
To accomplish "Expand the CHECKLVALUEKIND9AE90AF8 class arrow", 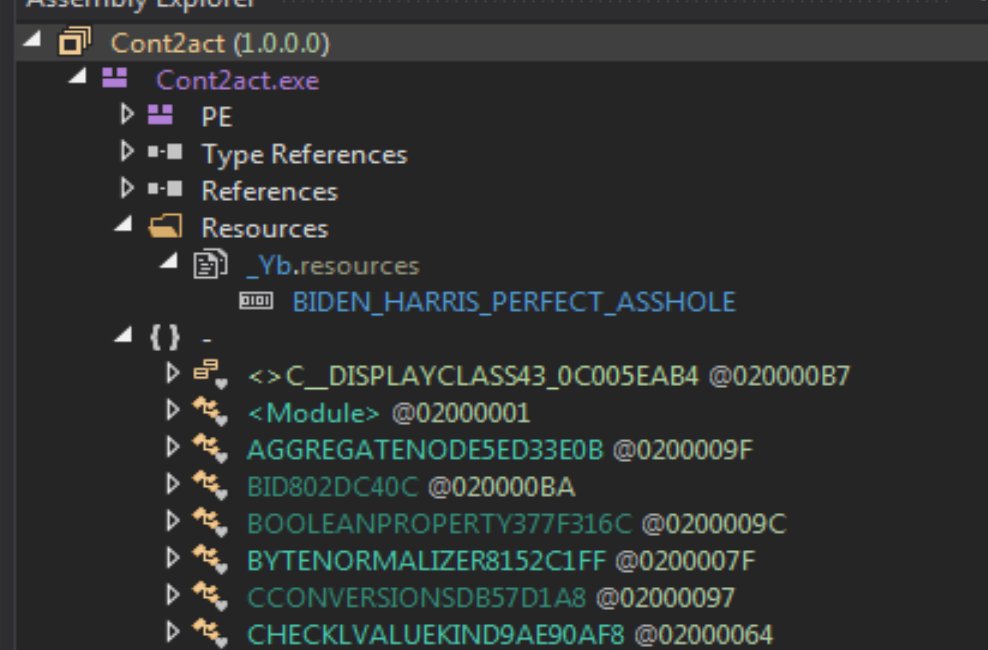I will tap(172, 632).
